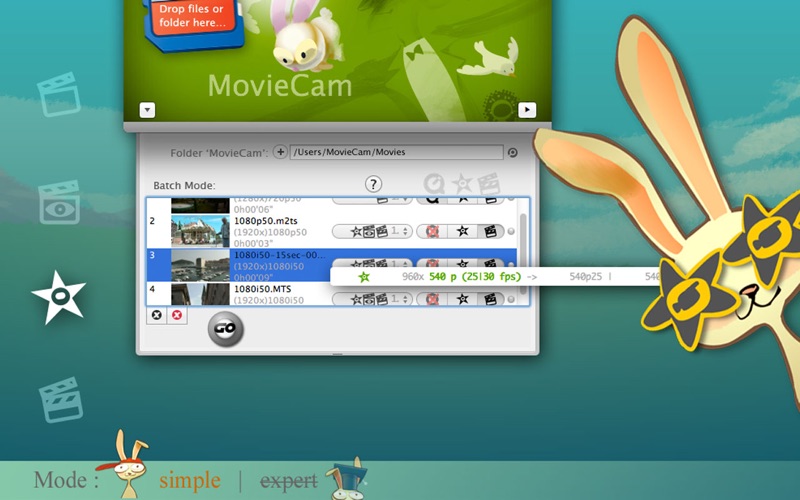Click the batch list vertical scrollbar
This screenshot has height=500, width=800.
tap(523, 252)
